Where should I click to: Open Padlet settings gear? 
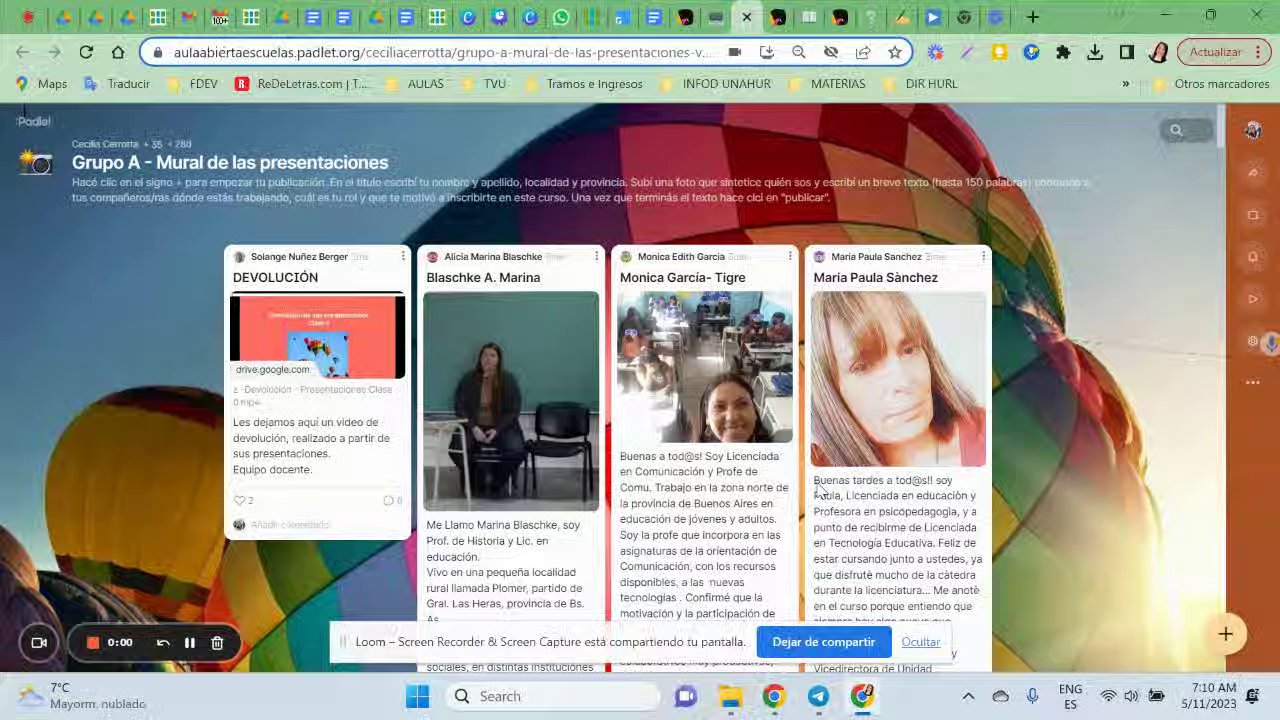1253,342
